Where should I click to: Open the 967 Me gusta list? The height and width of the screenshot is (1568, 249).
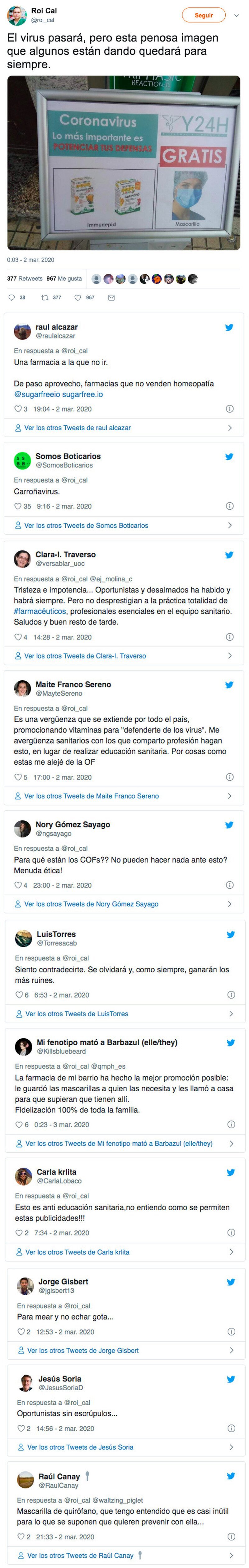pyautogui.click(x=64, y=279)
